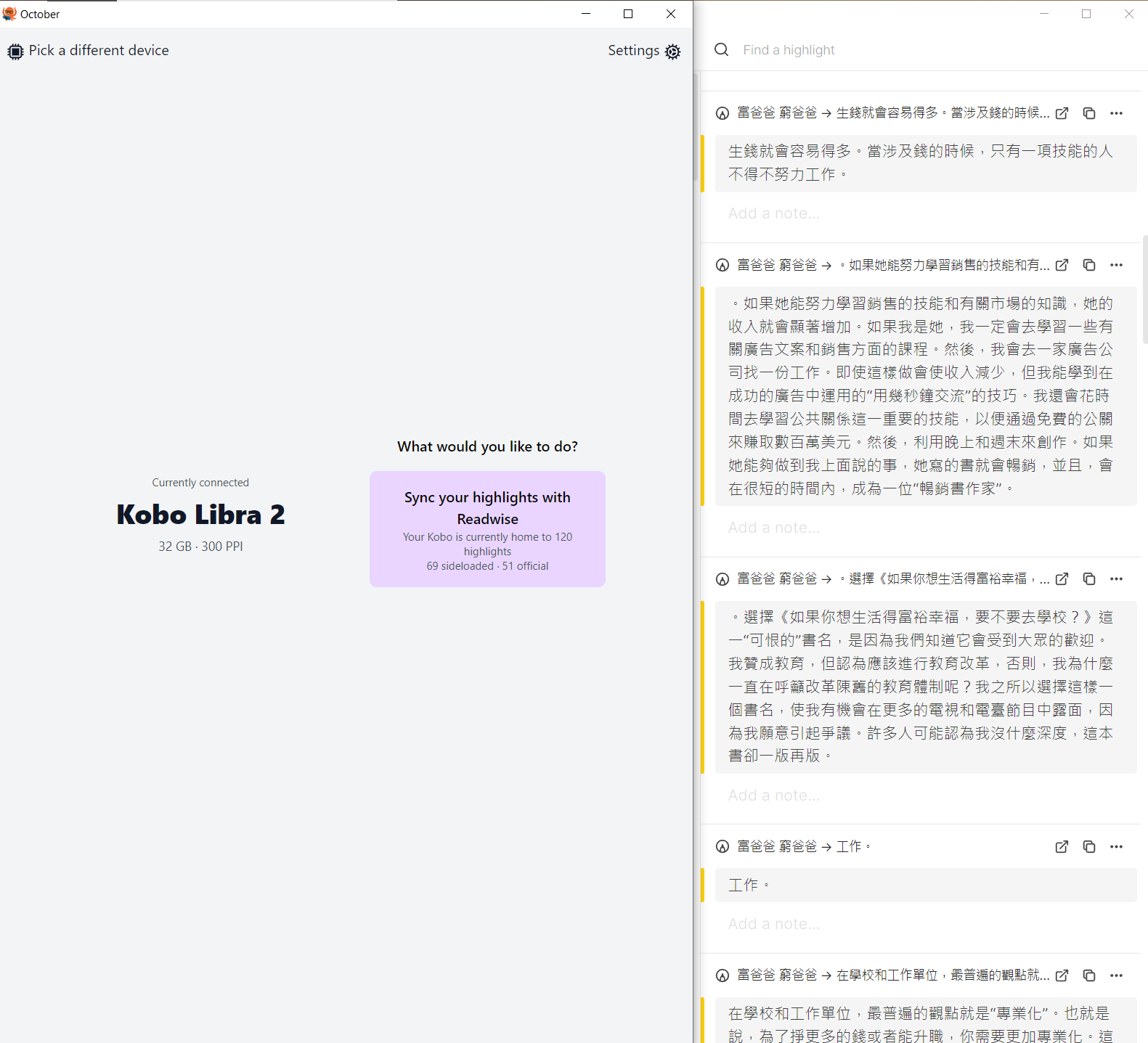Copy the first highlight using copy icon
The height and width of the screenshot is (1043, 1148).
pyautogui.click(x=1088, y=113)
